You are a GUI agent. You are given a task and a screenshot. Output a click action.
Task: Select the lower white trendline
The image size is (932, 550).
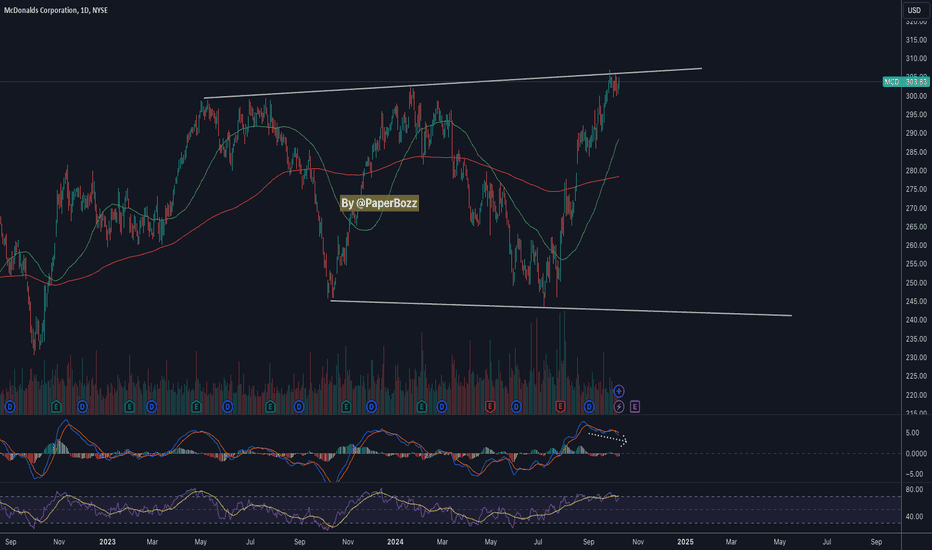[x=561, y=308]
